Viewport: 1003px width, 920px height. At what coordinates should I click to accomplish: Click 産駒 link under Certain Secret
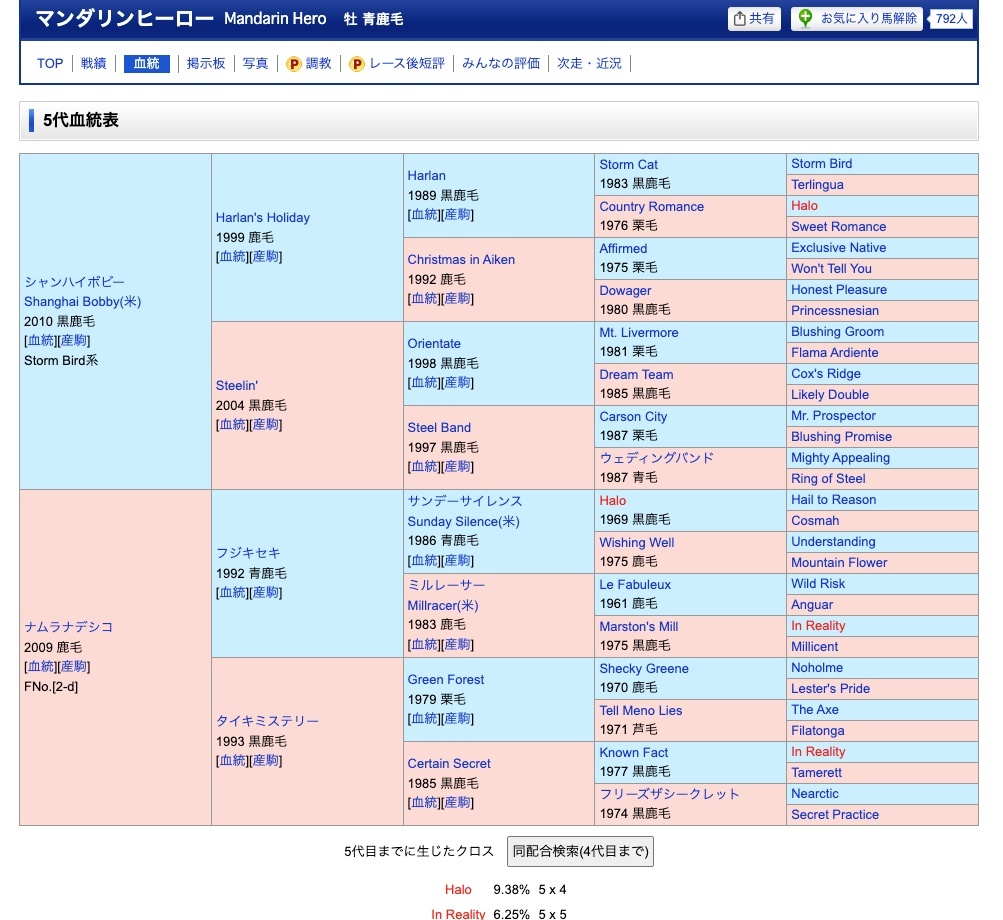pos(457,802)
